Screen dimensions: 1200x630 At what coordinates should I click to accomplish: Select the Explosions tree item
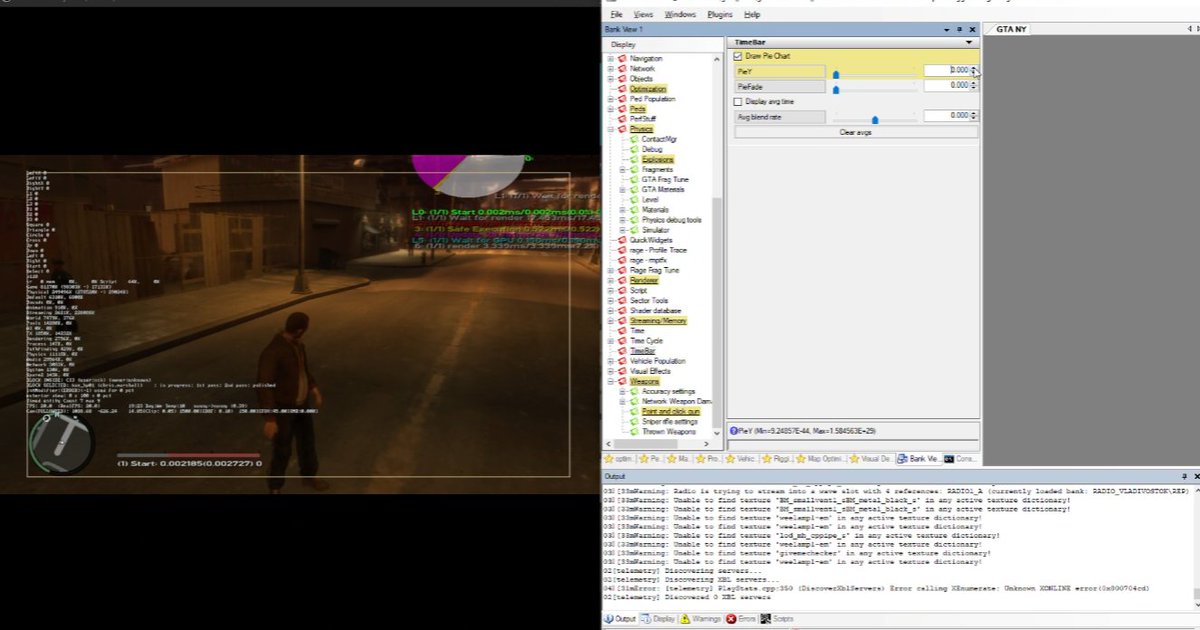pyautogui.click(x=658, y=160)
